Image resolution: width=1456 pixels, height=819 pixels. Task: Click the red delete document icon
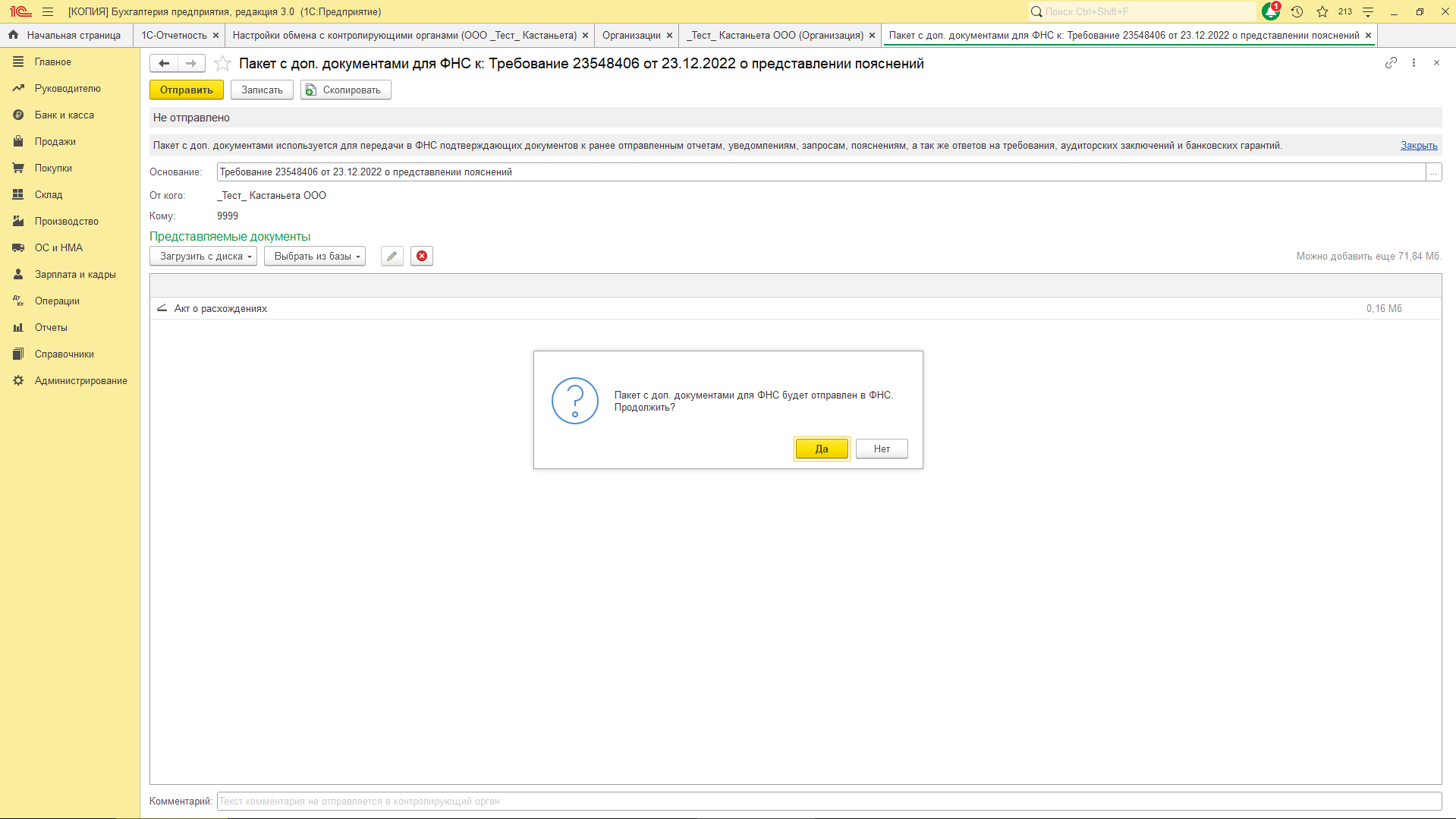pos(422,257)
